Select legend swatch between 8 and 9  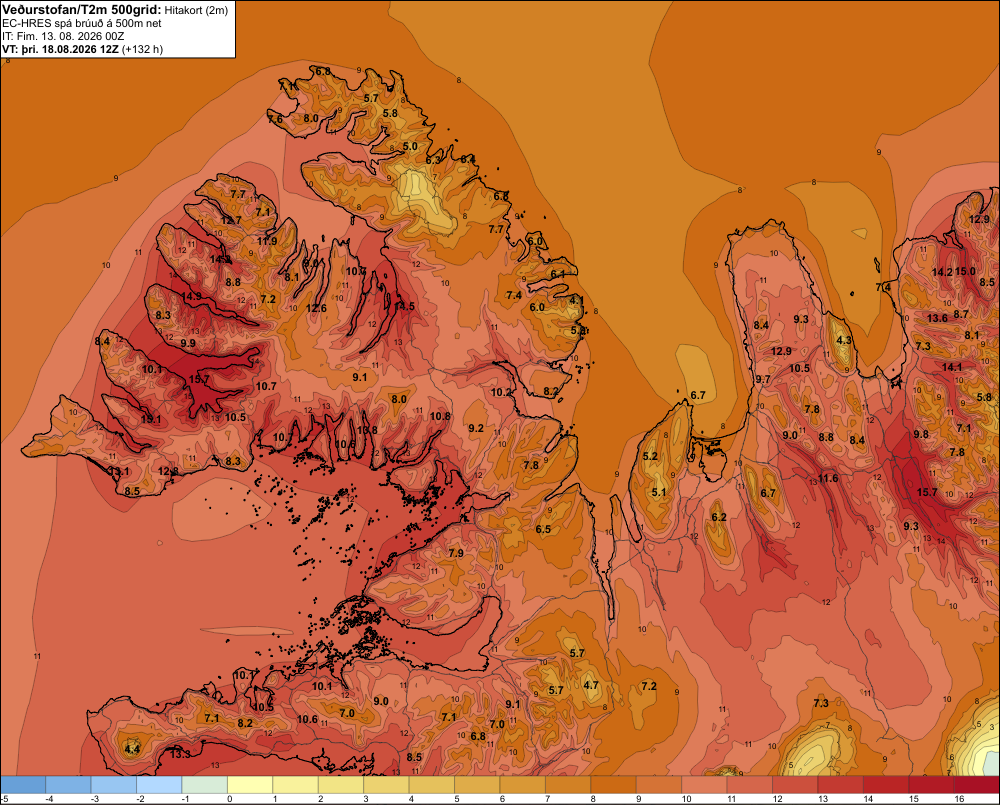coord(614,785)
